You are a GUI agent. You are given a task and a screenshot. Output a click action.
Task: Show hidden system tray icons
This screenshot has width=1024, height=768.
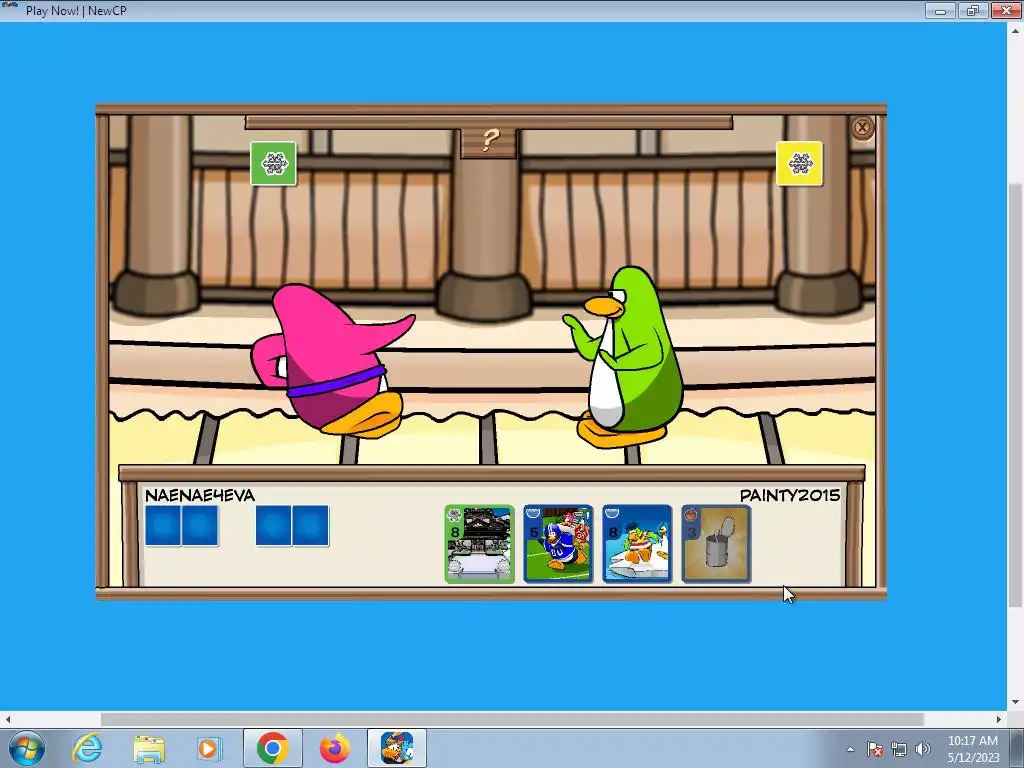pyautogui.click(x=850, y=749)
